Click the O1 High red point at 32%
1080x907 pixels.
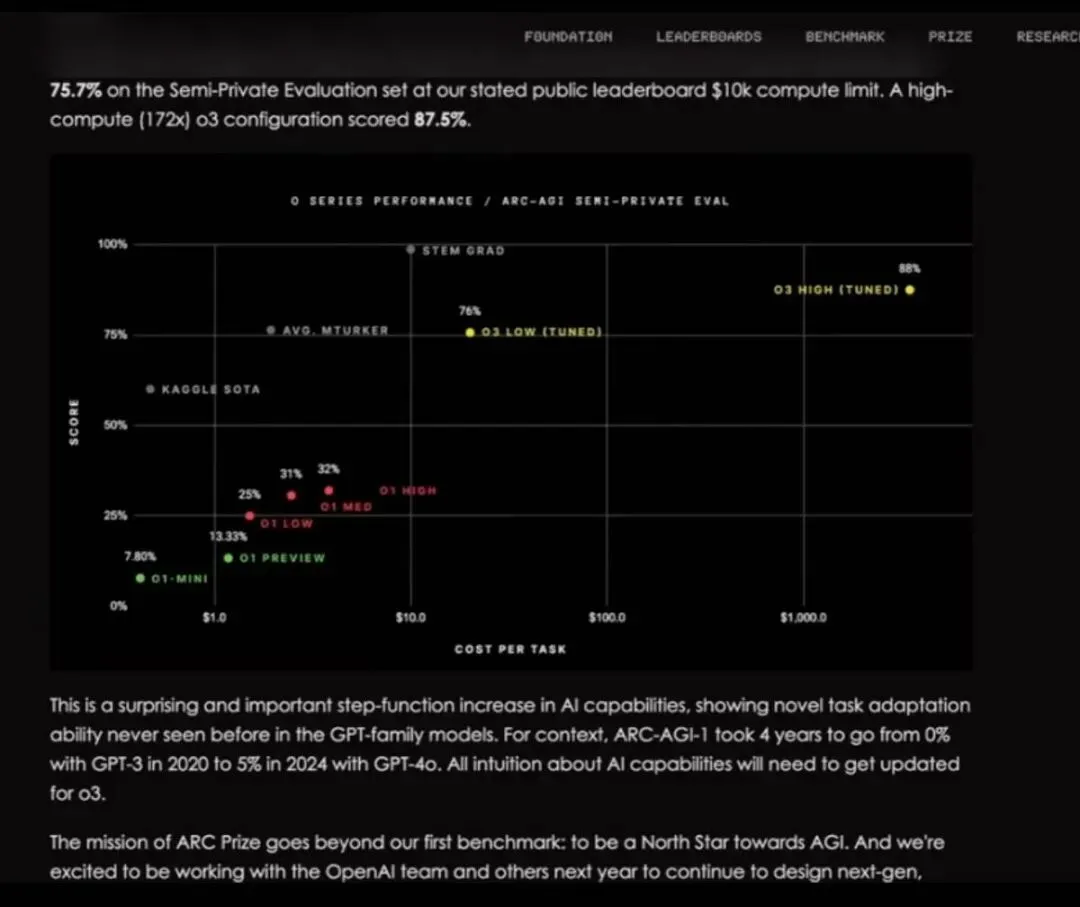click(329, 490)
